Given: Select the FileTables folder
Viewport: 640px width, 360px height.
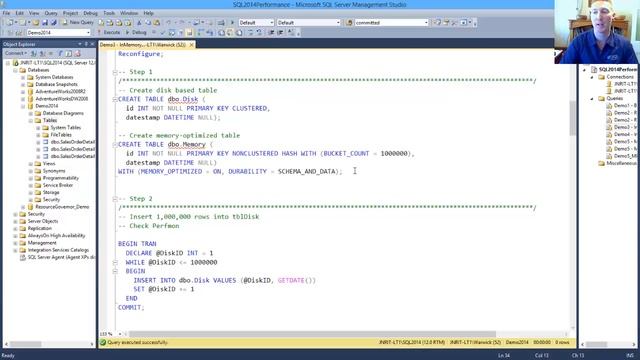Looking at the screenshot, I should pyautogui.click(x=61, y=135).
